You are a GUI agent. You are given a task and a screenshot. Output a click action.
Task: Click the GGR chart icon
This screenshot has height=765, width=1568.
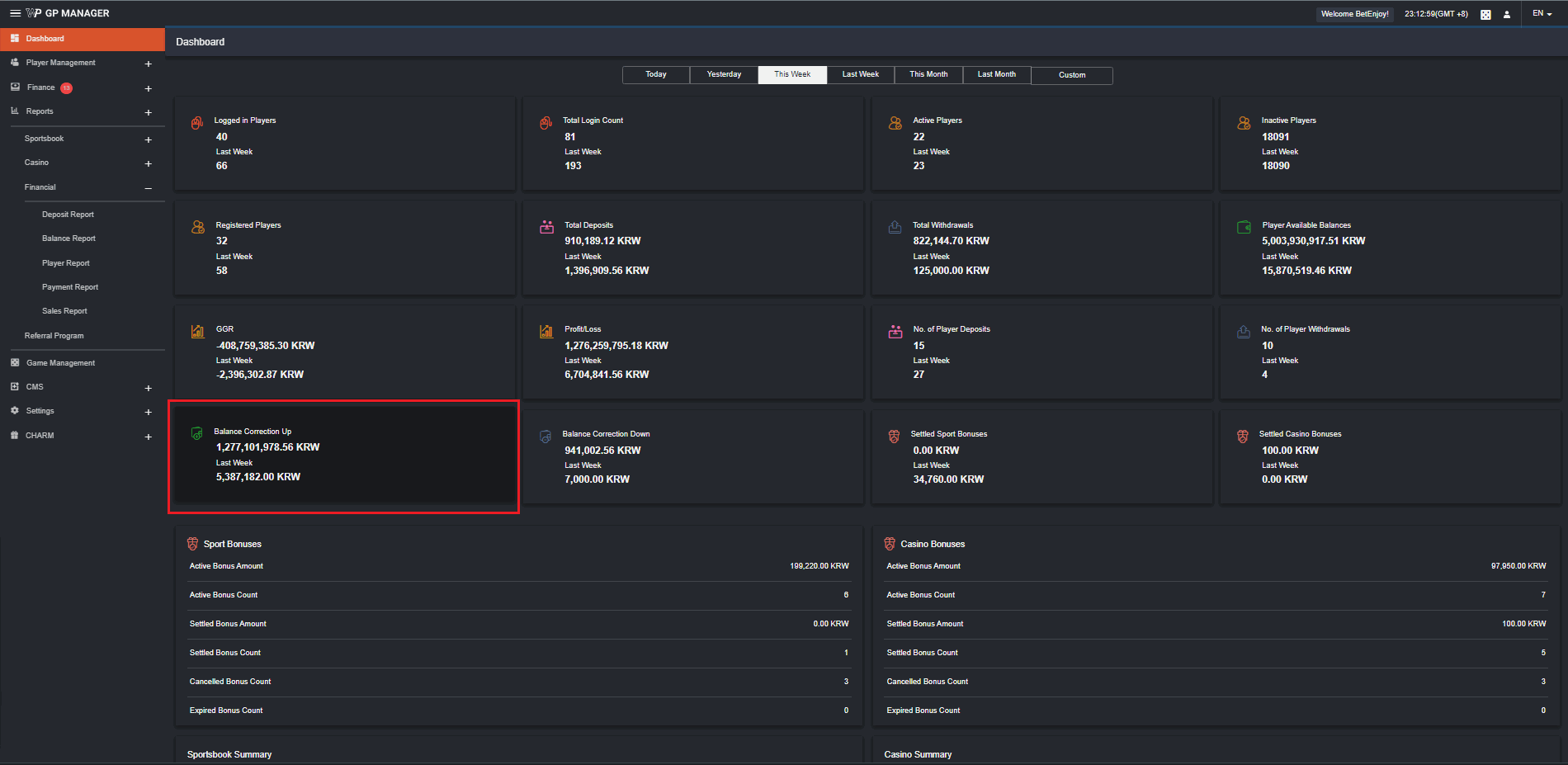198,332
